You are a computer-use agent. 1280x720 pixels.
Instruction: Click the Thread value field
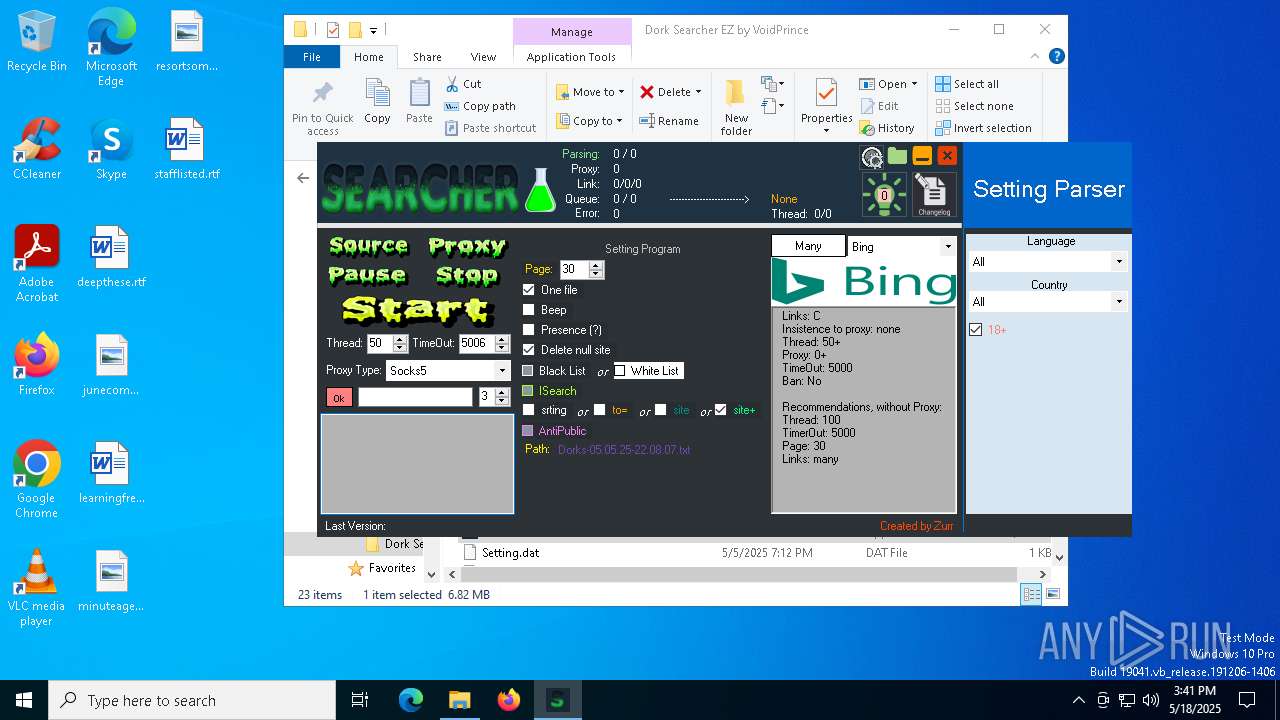pyautogui.click(x=379, y=343)
